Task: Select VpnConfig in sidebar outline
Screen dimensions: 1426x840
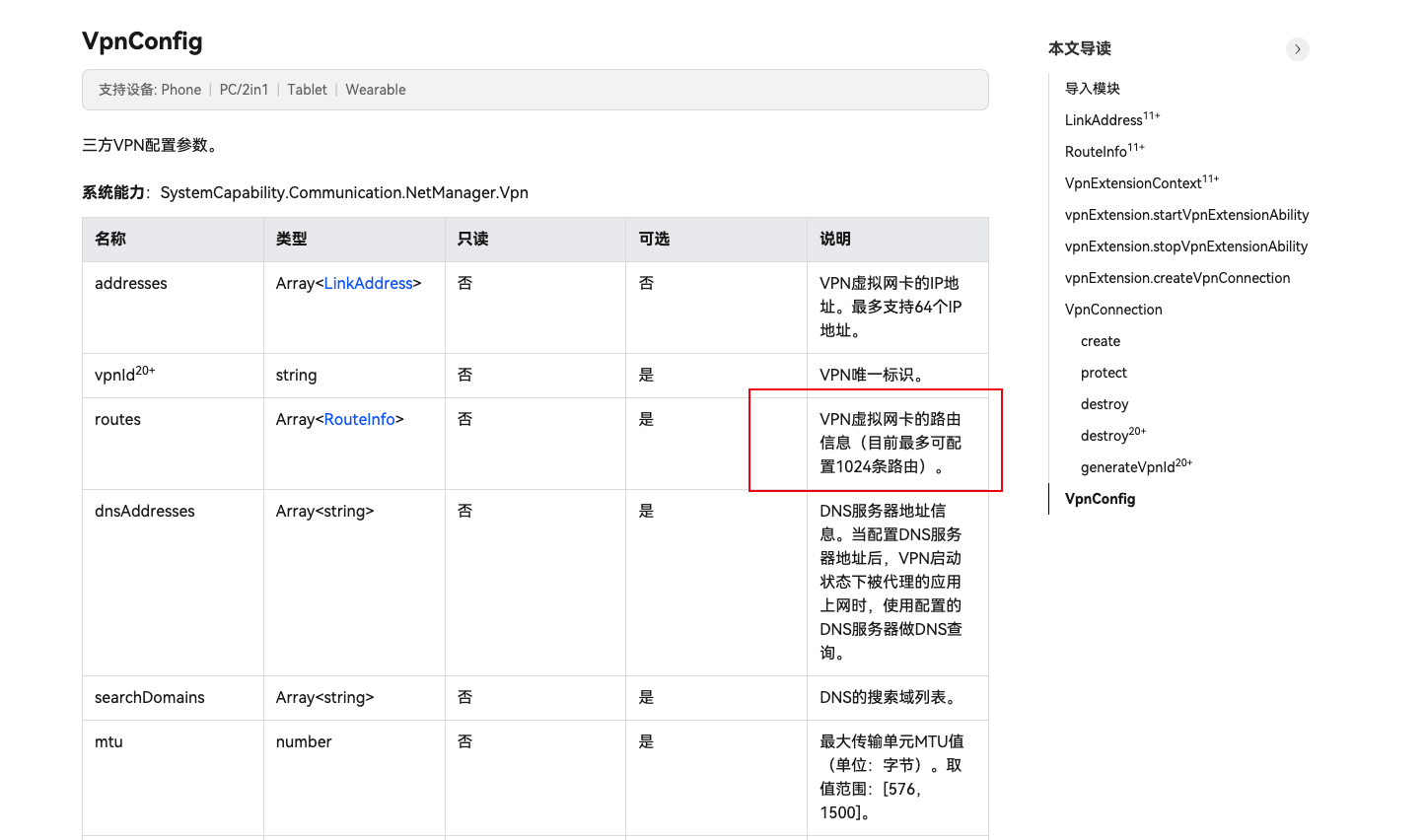Action: click(x=1100, y=499)
